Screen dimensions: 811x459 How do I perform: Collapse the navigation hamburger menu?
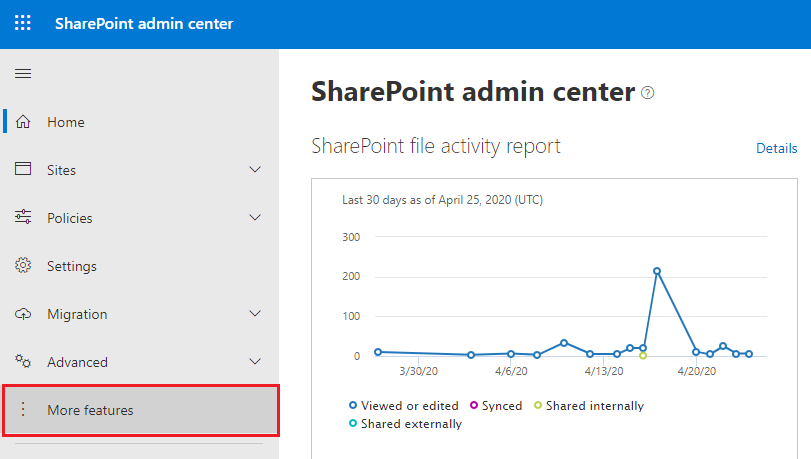pos(23,73)
